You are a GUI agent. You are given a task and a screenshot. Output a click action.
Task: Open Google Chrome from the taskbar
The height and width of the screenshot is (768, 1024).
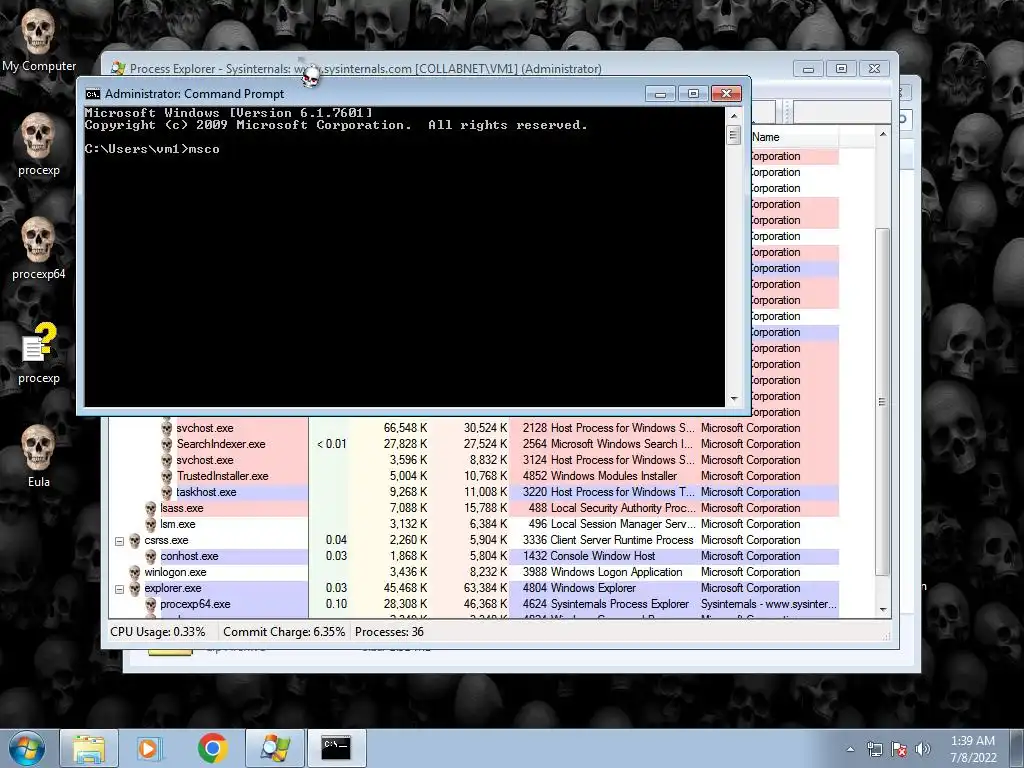pos(213,748)
